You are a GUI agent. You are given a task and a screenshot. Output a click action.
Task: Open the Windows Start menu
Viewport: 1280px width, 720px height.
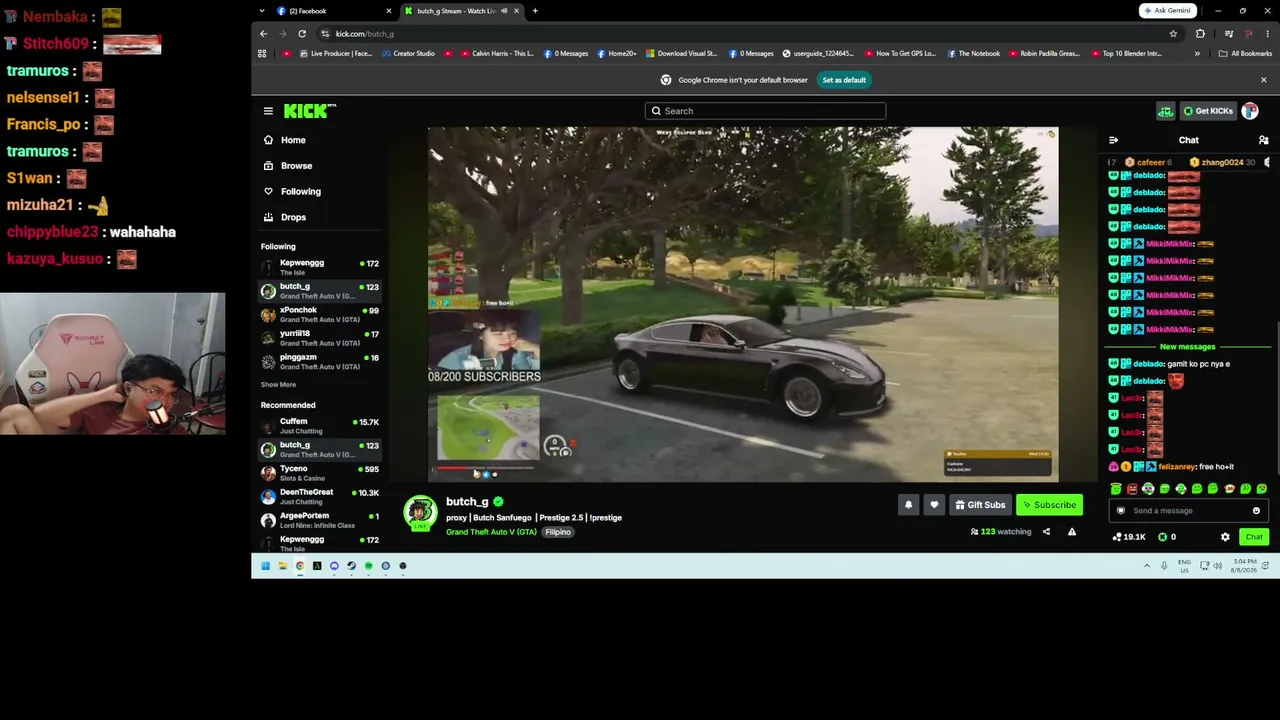265,566
